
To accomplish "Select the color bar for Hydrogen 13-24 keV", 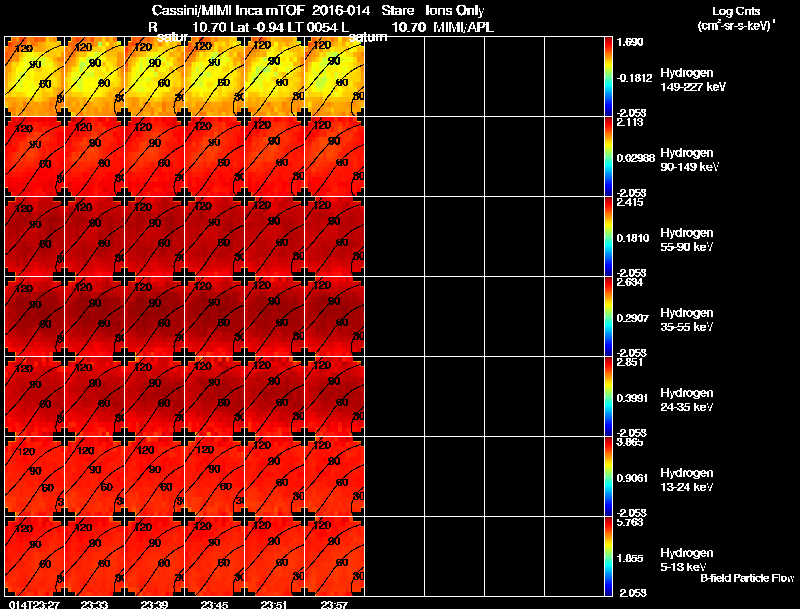I will 608,476.
